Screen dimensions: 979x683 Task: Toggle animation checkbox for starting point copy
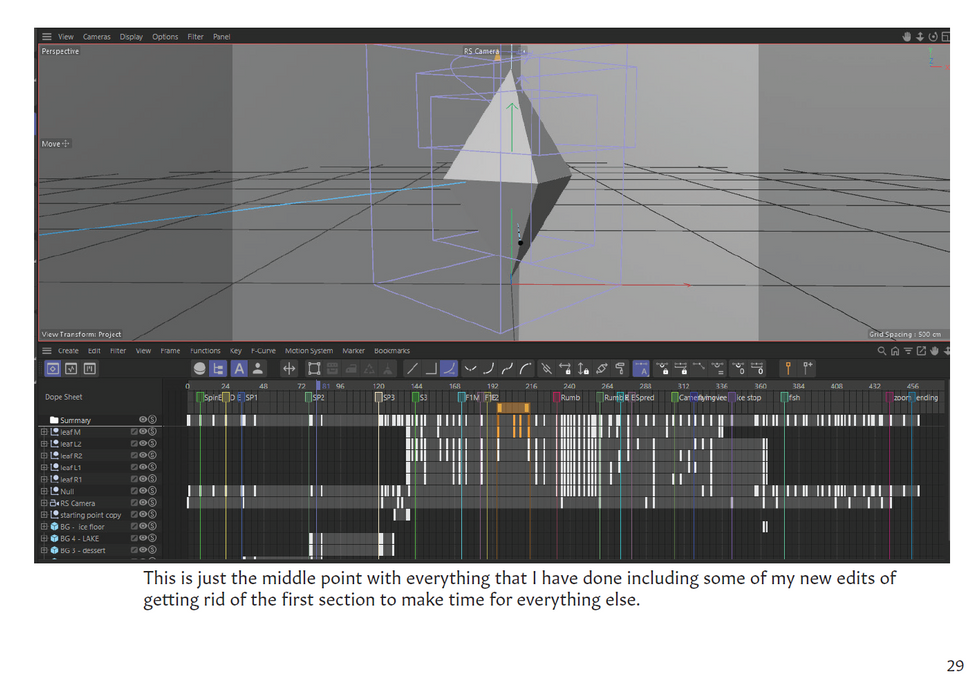(134, 515)
